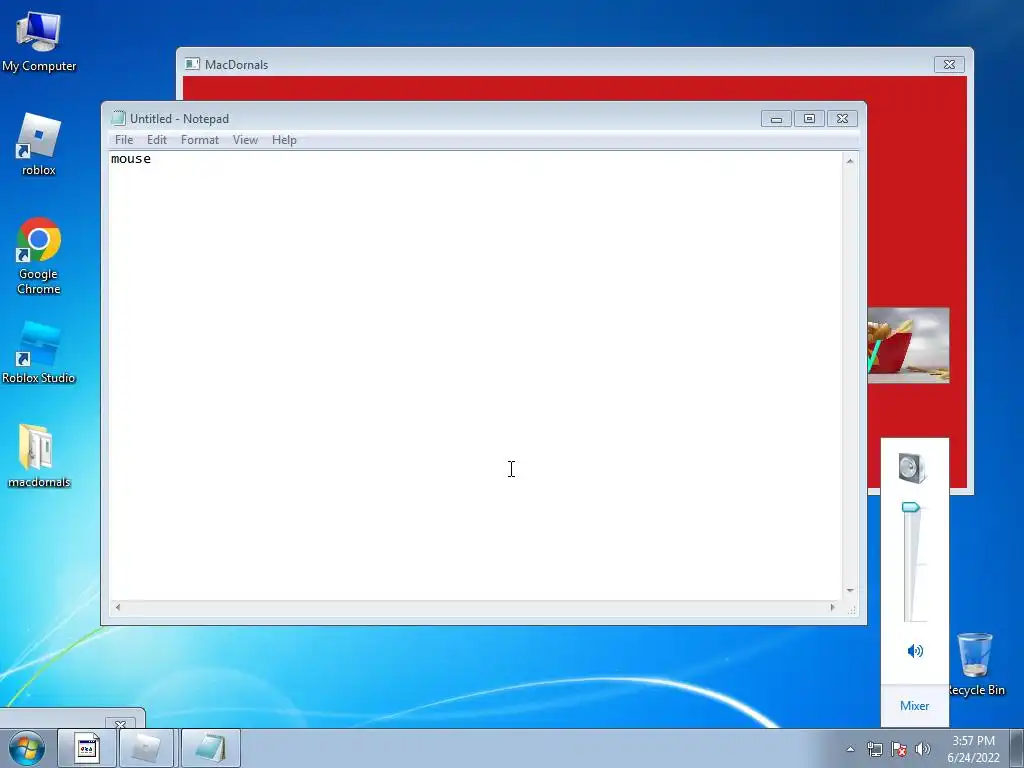Click Notepad horizontal scrollbar left arrow
The image size is (1024, 768).
118,607
